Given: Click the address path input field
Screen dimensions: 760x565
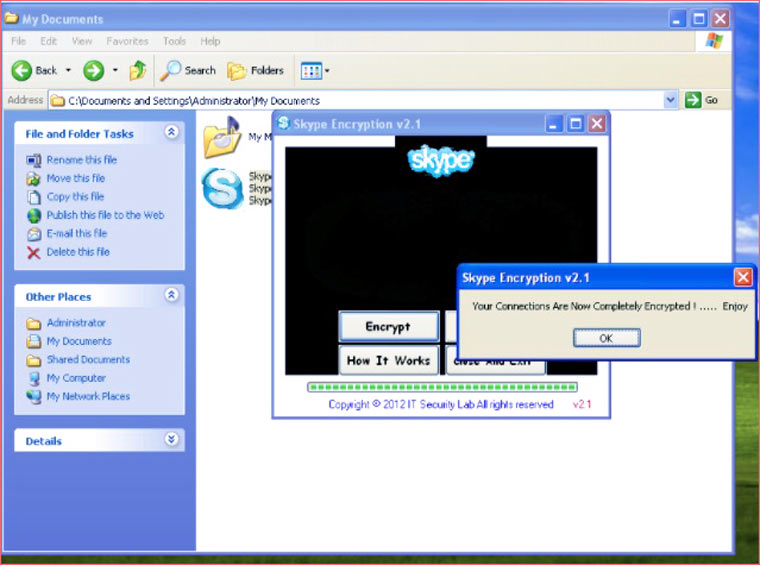Looking at the screenshot, I should [356, 100].
